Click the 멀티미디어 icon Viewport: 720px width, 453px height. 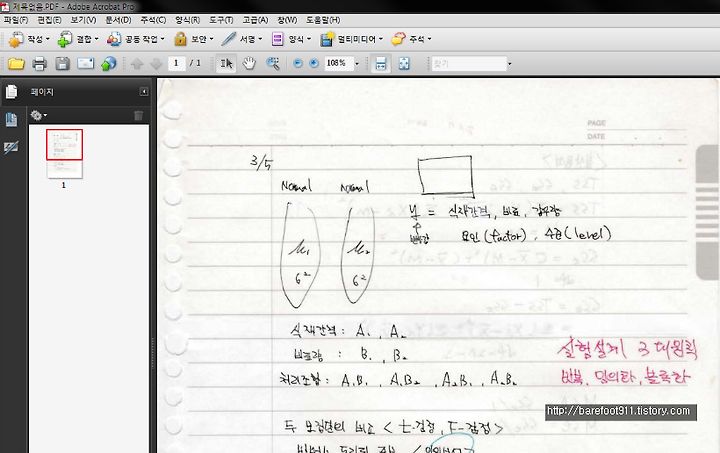tap(327, 39)
